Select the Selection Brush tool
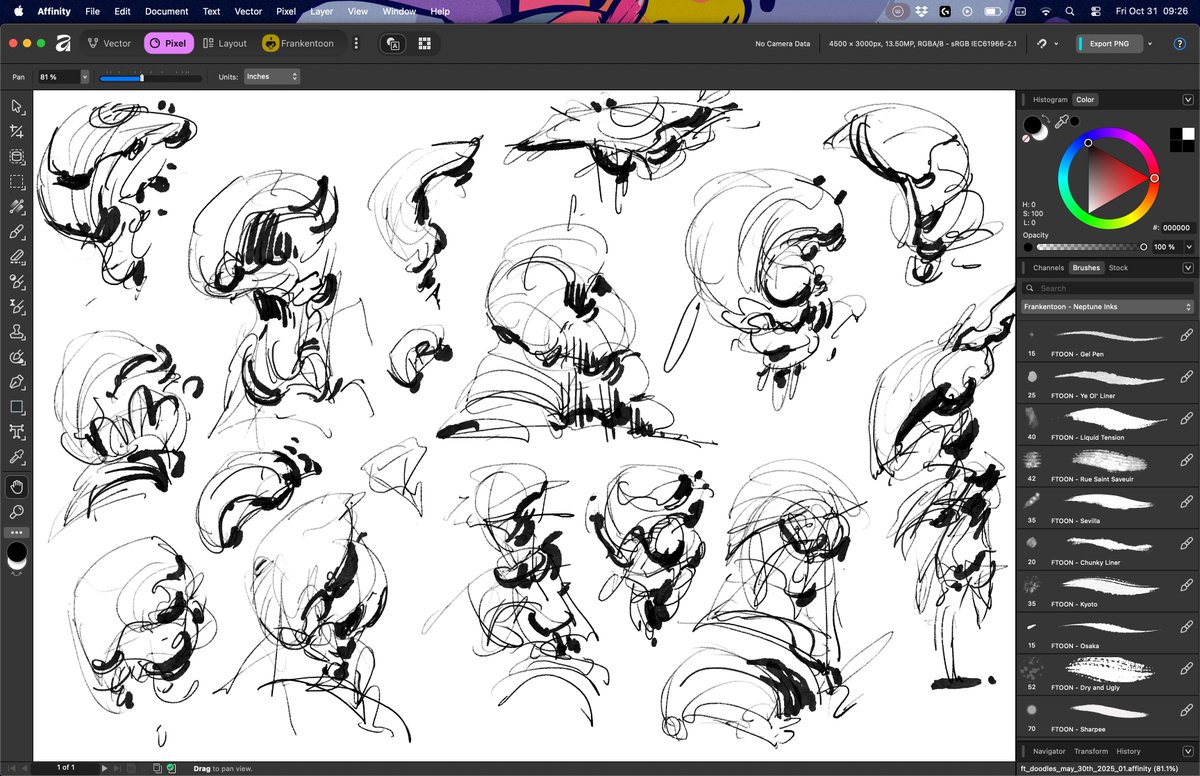 point(17,157)
